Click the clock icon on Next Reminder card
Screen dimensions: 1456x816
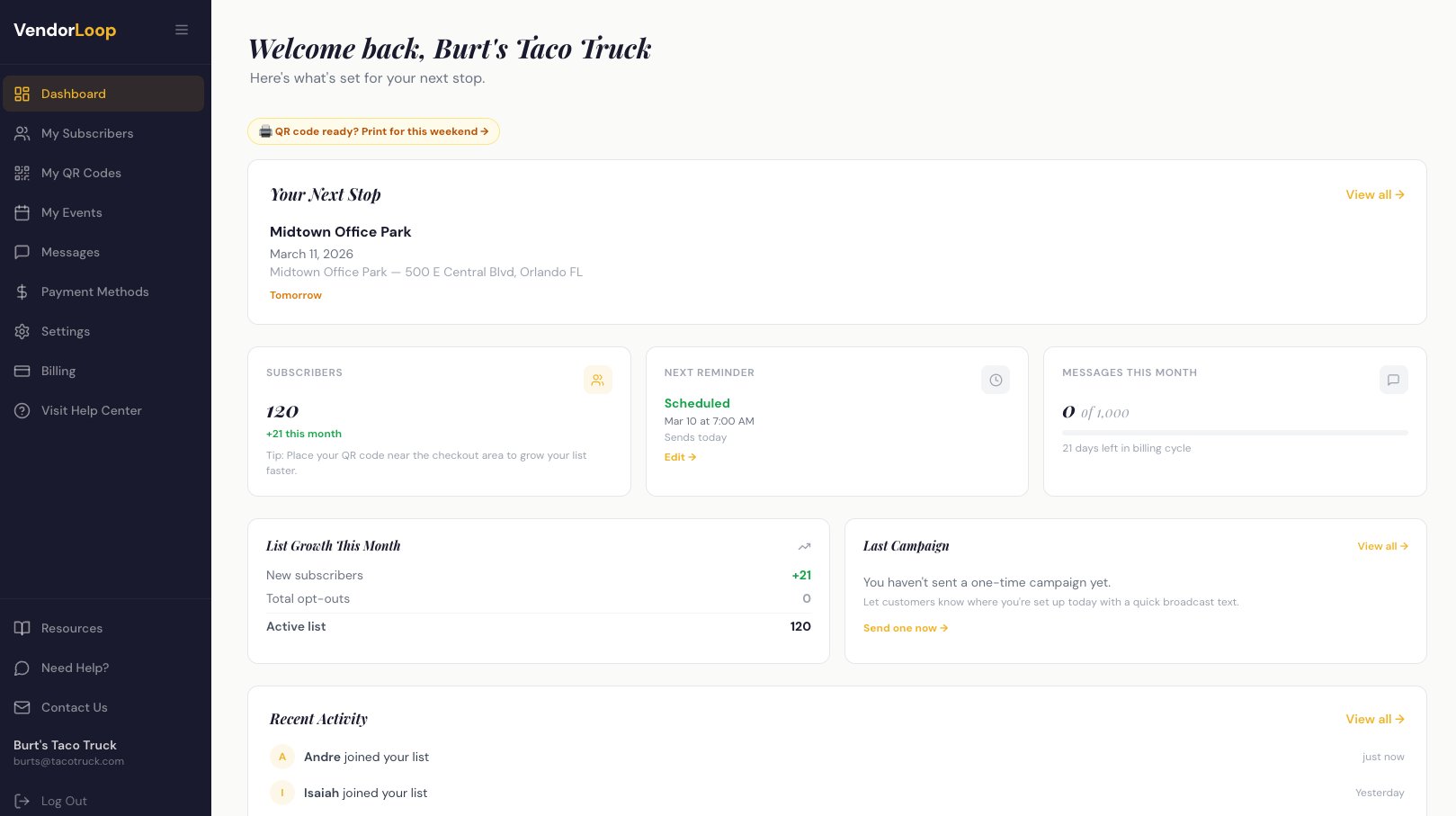tap(996, 380)
